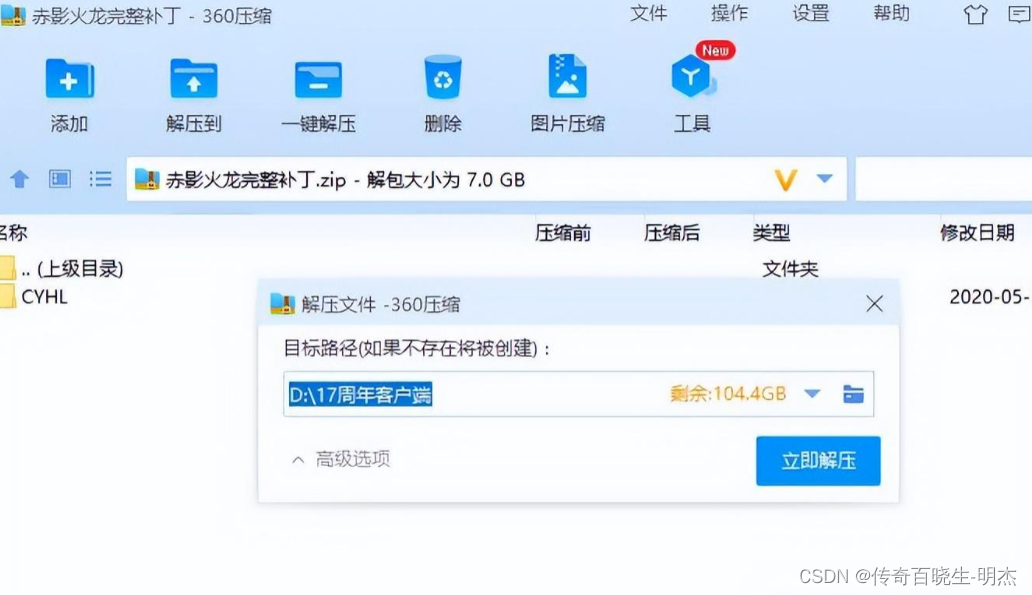The height and width of the screenshot is (595, 1032).
Task: Open the skin (shirt) icon in title bar
Action: (x=975, y=14)
